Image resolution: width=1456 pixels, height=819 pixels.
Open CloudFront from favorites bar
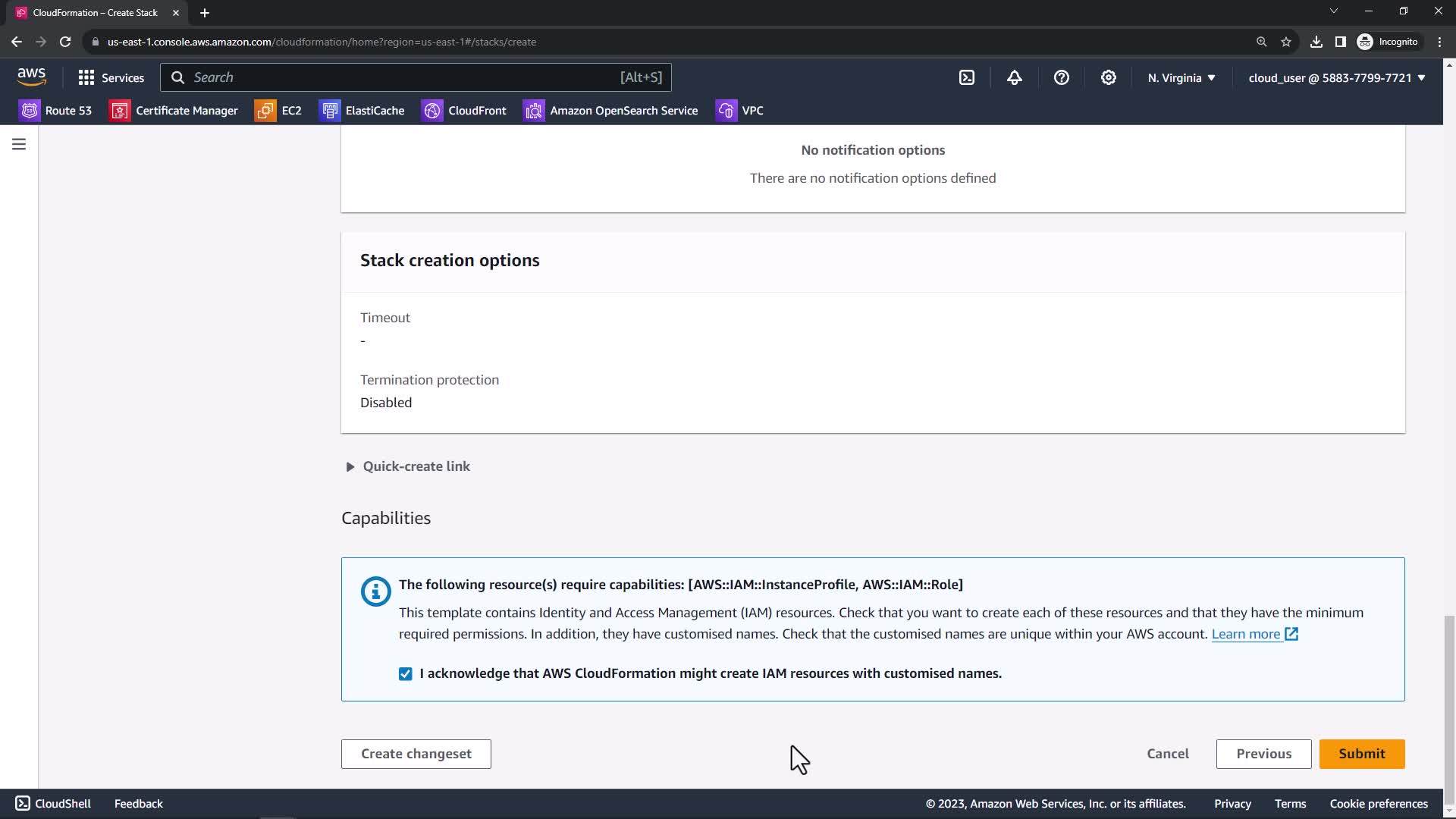coord(464,111)
